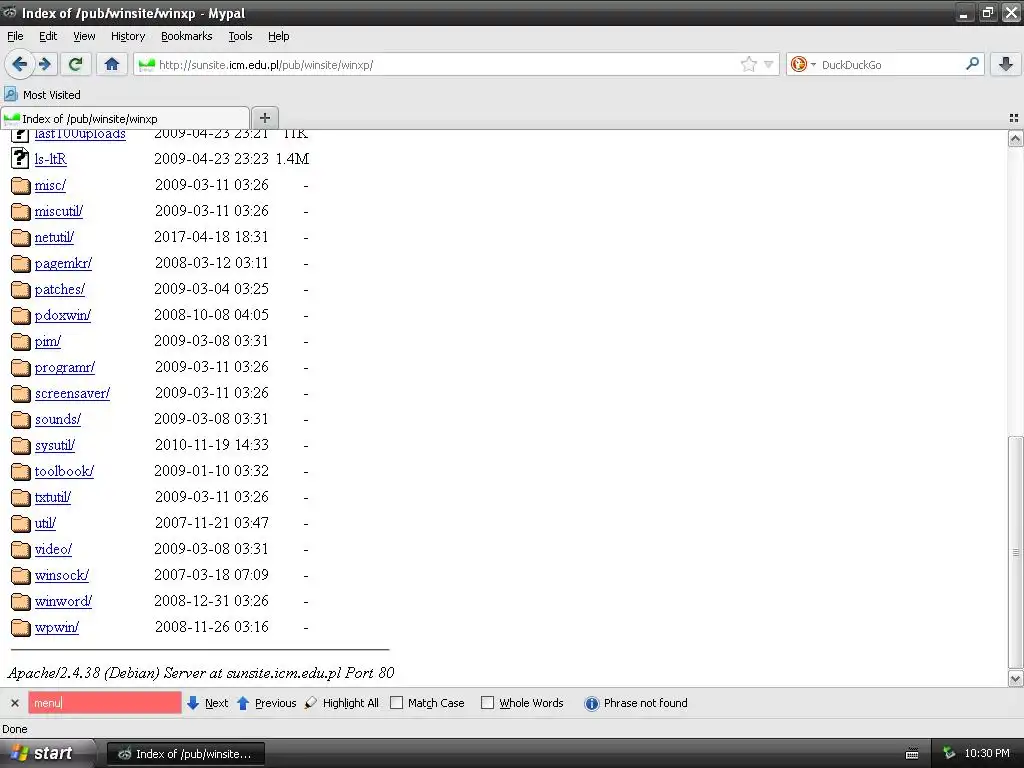
Task: Open the pdoxwin/ directory link
Action: (x=62, y=315)
